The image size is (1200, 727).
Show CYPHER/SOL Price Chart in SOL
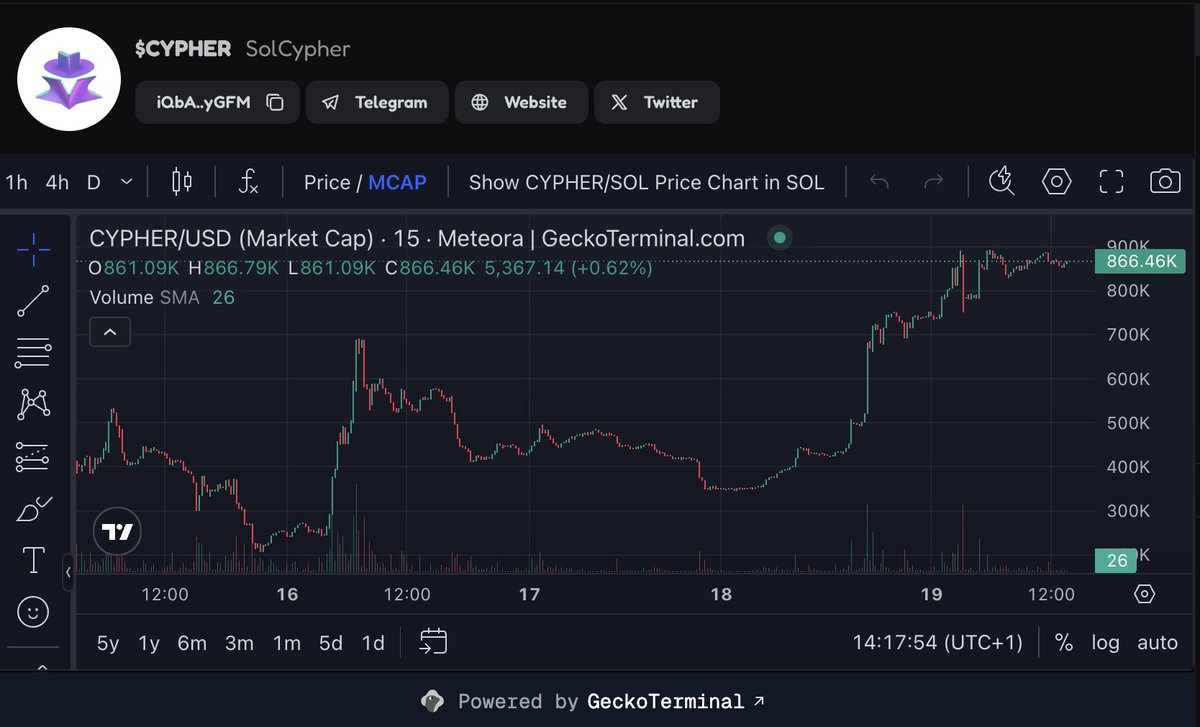click(646, 182)
